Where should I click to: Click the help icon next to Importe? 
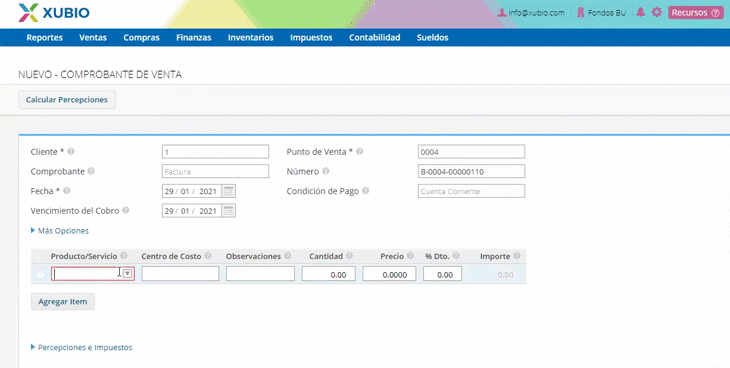517,255
